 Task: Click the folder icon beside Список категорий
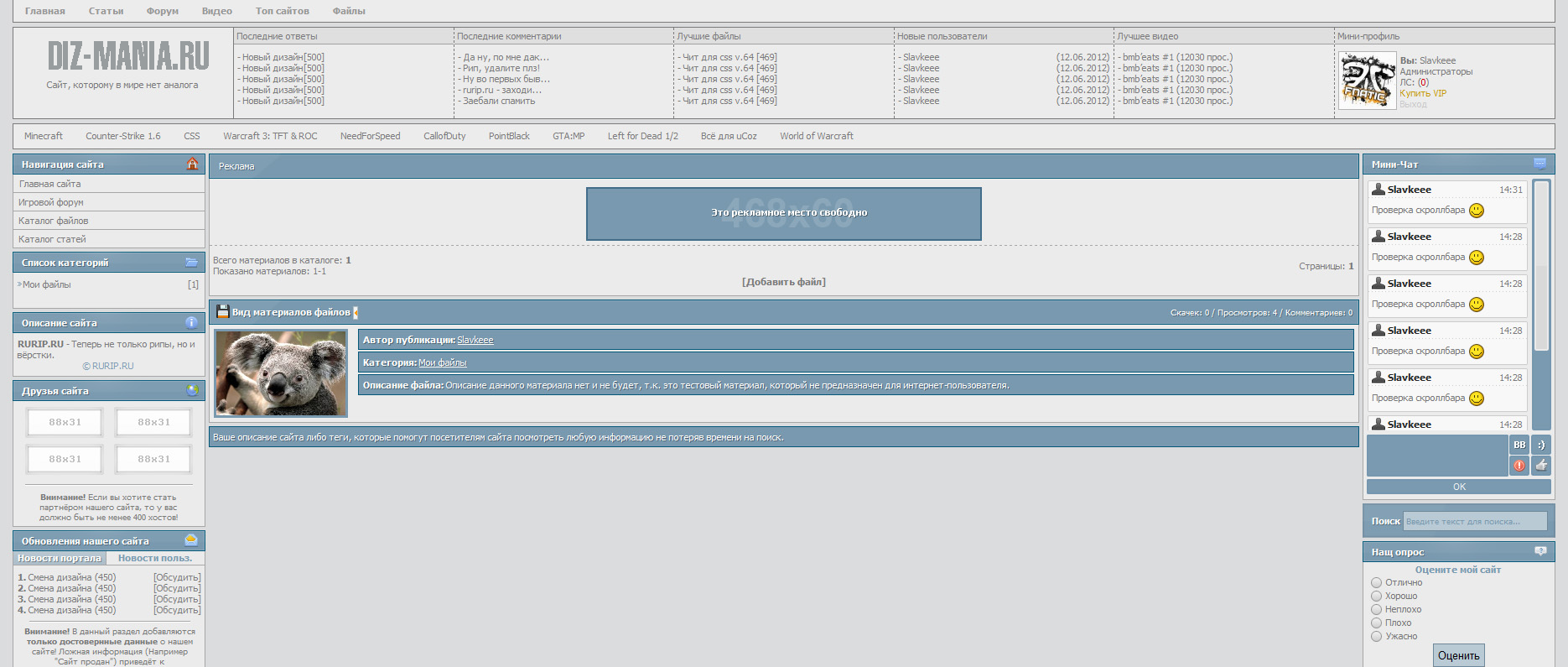(x=192, y=263)
